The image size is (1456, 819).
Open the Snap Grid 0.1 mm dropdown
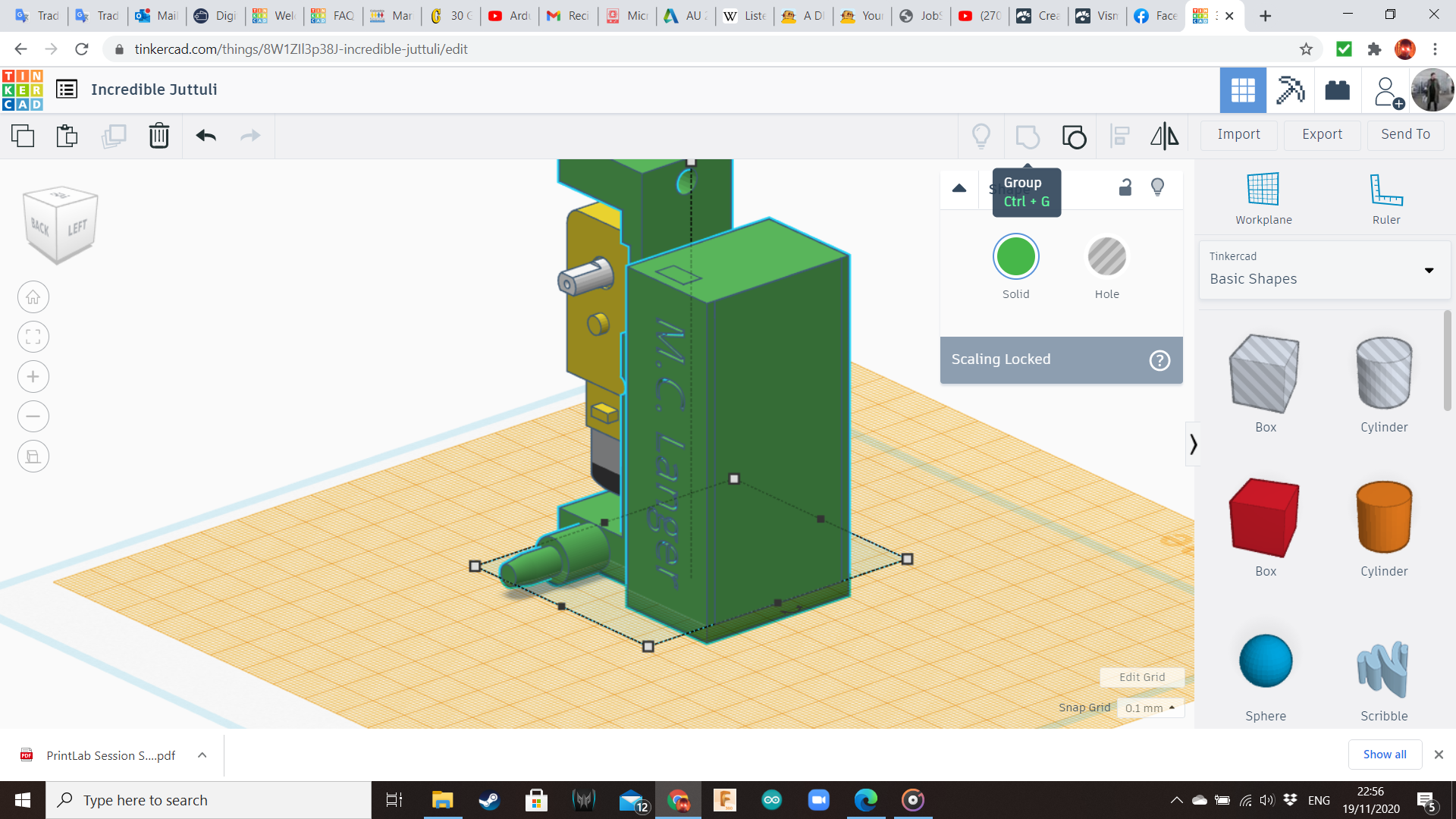[1150, 708]
